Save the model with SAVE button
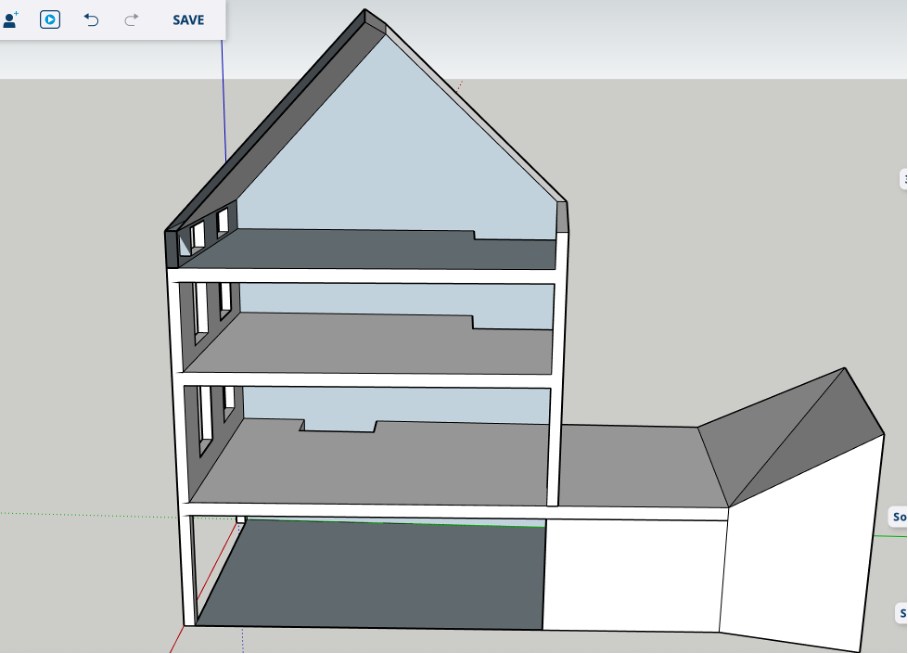This screenshot has height=654, width=908. coord(188,19)
